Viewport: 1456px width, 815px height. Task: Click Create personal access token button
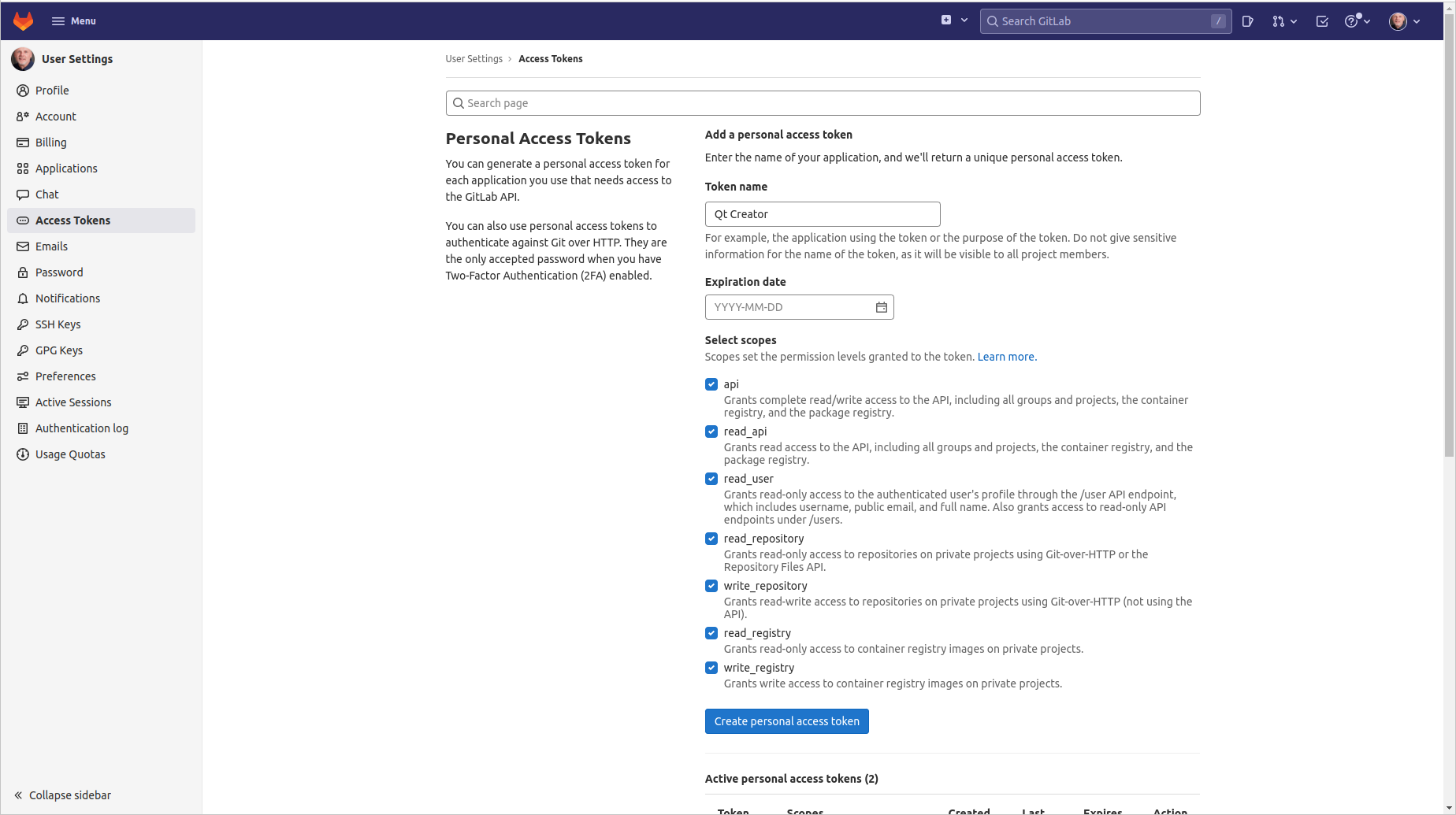tap(786, 721)
